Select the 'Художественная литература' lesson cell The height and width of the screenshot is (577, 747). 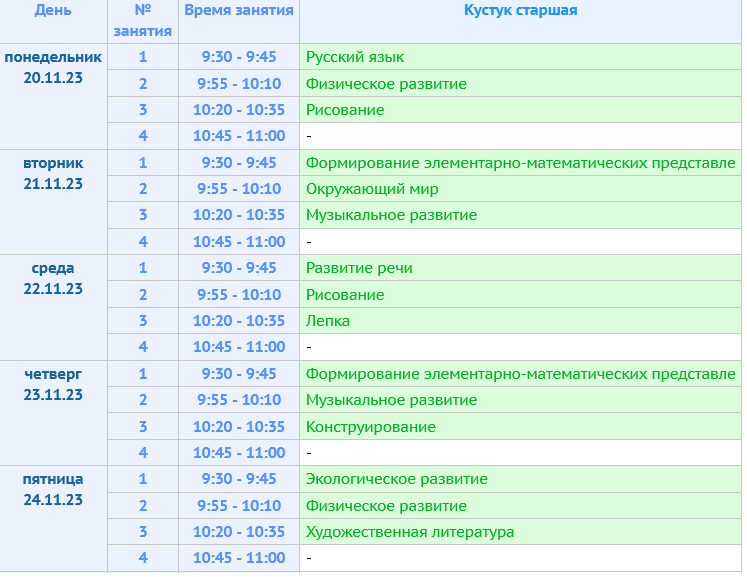[410, 532]
